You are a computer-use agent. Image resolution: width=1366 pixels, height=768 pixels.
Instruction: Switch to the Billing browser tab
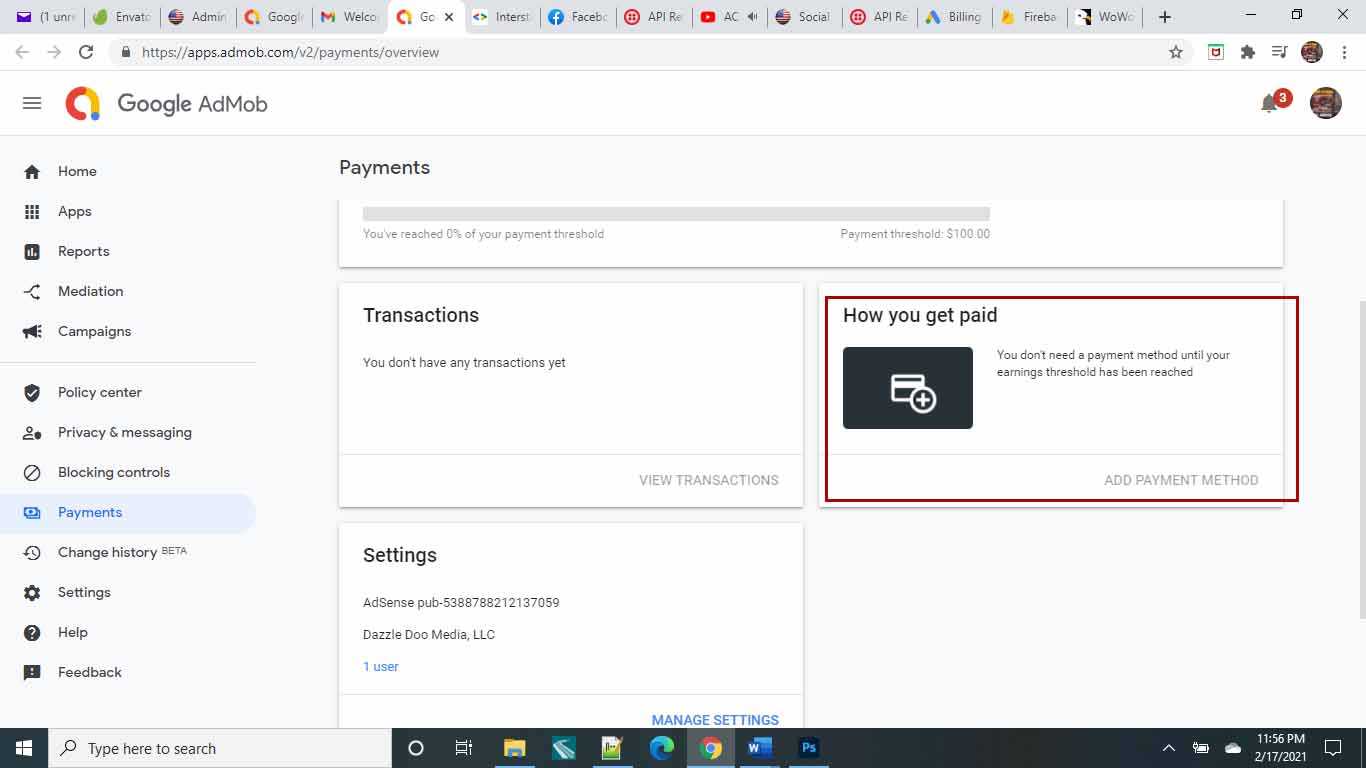pyautogui.click(x=954, y=17)
